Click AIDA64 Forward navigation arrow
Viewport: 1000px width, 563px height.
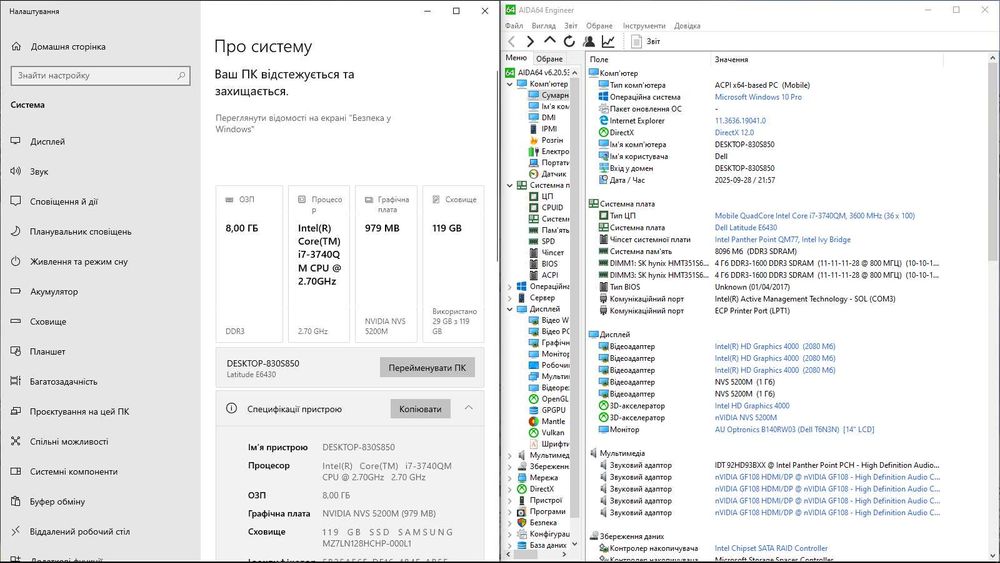point(530,41)
